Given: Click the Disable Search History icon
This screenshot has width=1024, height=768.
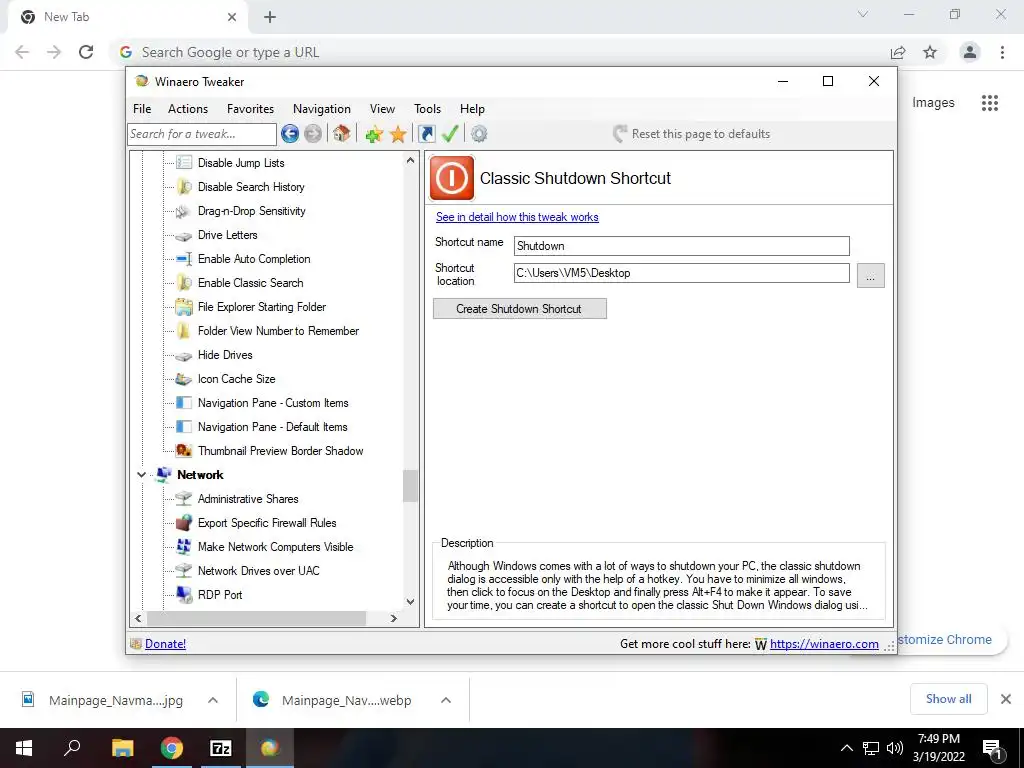Looking at the screenshot, I should [184, 187].
